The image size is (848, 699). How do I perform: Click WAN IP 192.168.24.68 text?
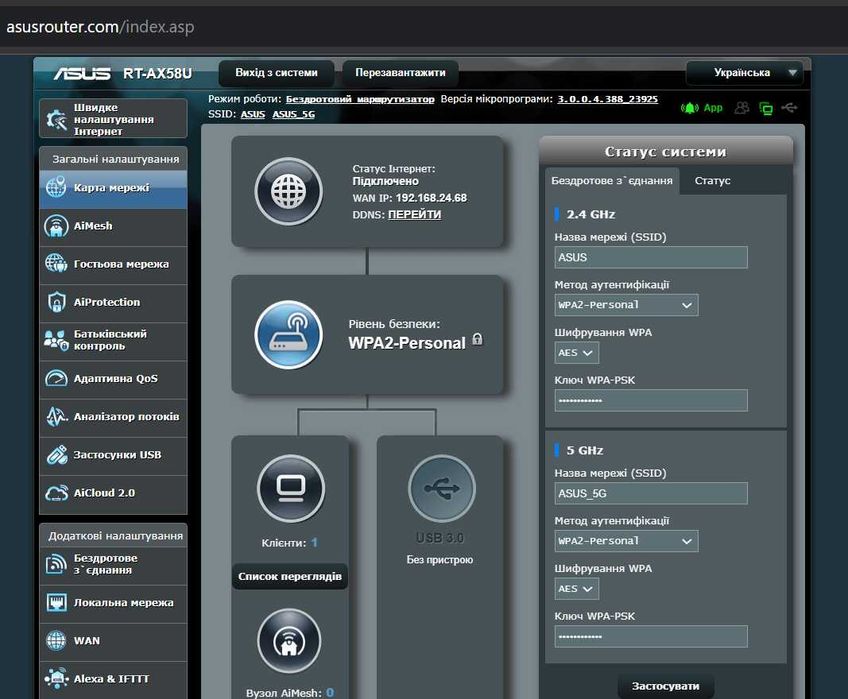(x=410, y=198)
